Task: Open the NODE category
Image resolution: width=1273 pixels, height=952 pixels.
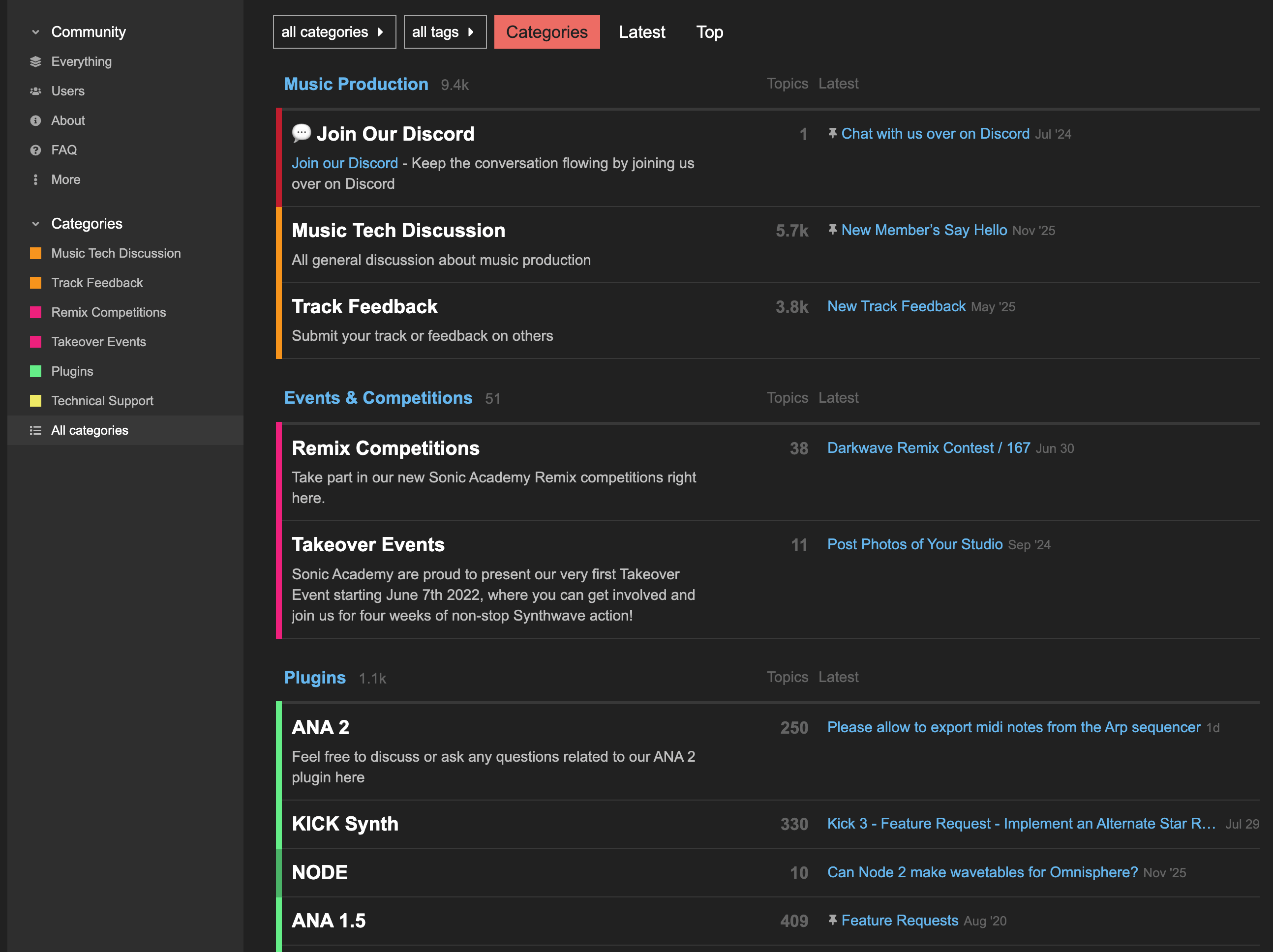Action: pos(319,873)
